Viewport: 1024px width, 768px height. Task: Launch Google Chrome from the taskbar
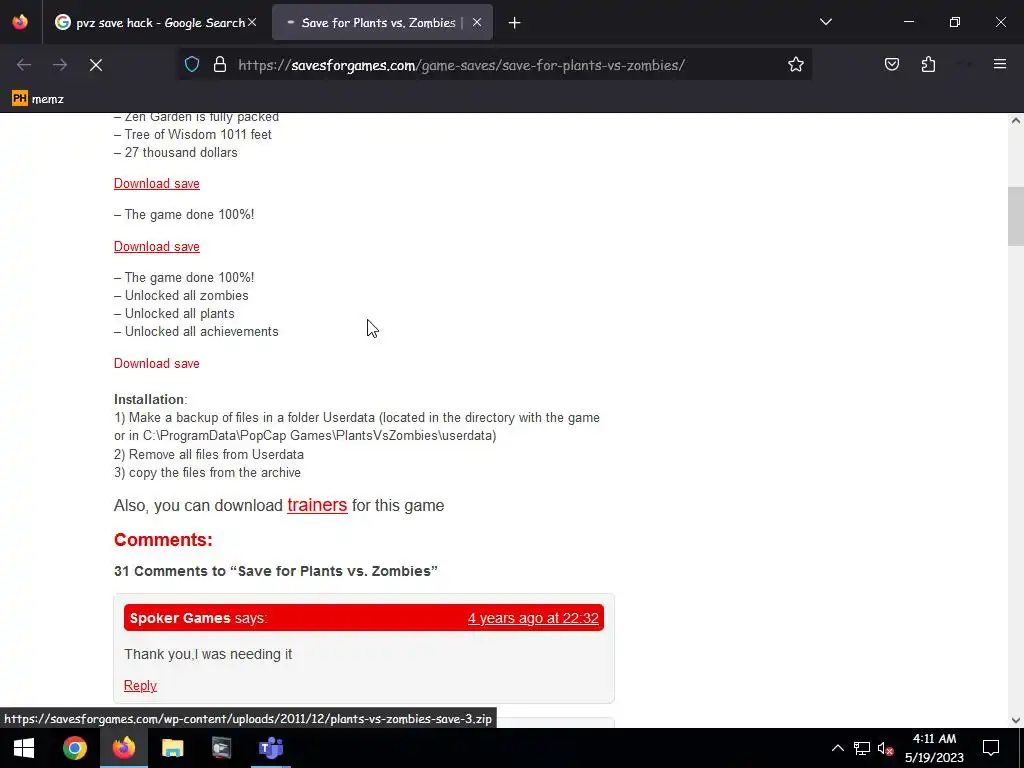74,748
